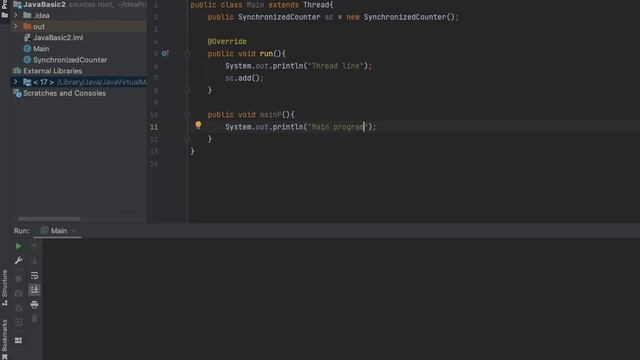This screenshot has width=640, height=360.
Task: Click the override gutter icon beside run()
Action: click(165, 53)
